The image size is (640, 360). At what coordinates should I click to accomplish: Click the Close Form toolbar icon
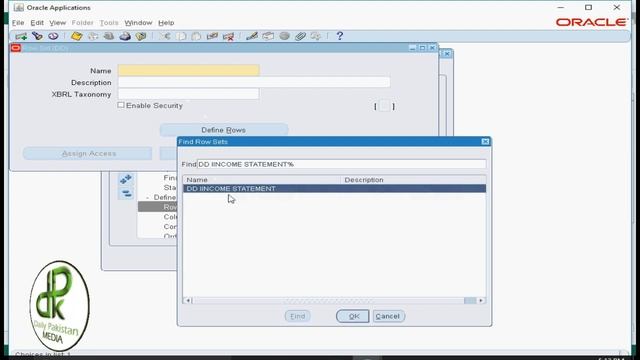click(x=141, y=36)
